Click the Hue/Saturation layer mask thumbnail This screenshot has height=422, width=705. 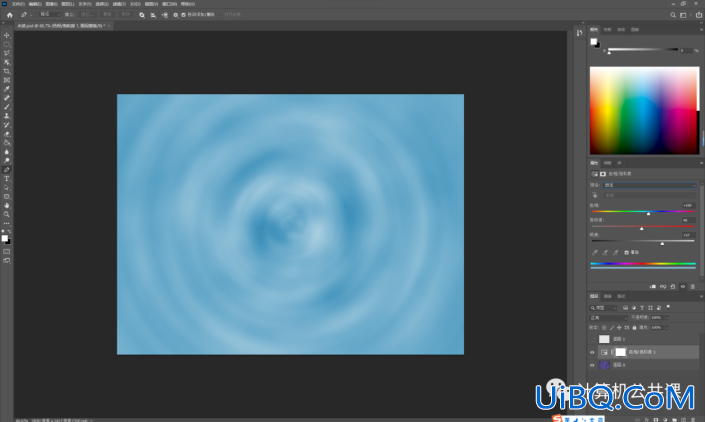pos(620,352)
